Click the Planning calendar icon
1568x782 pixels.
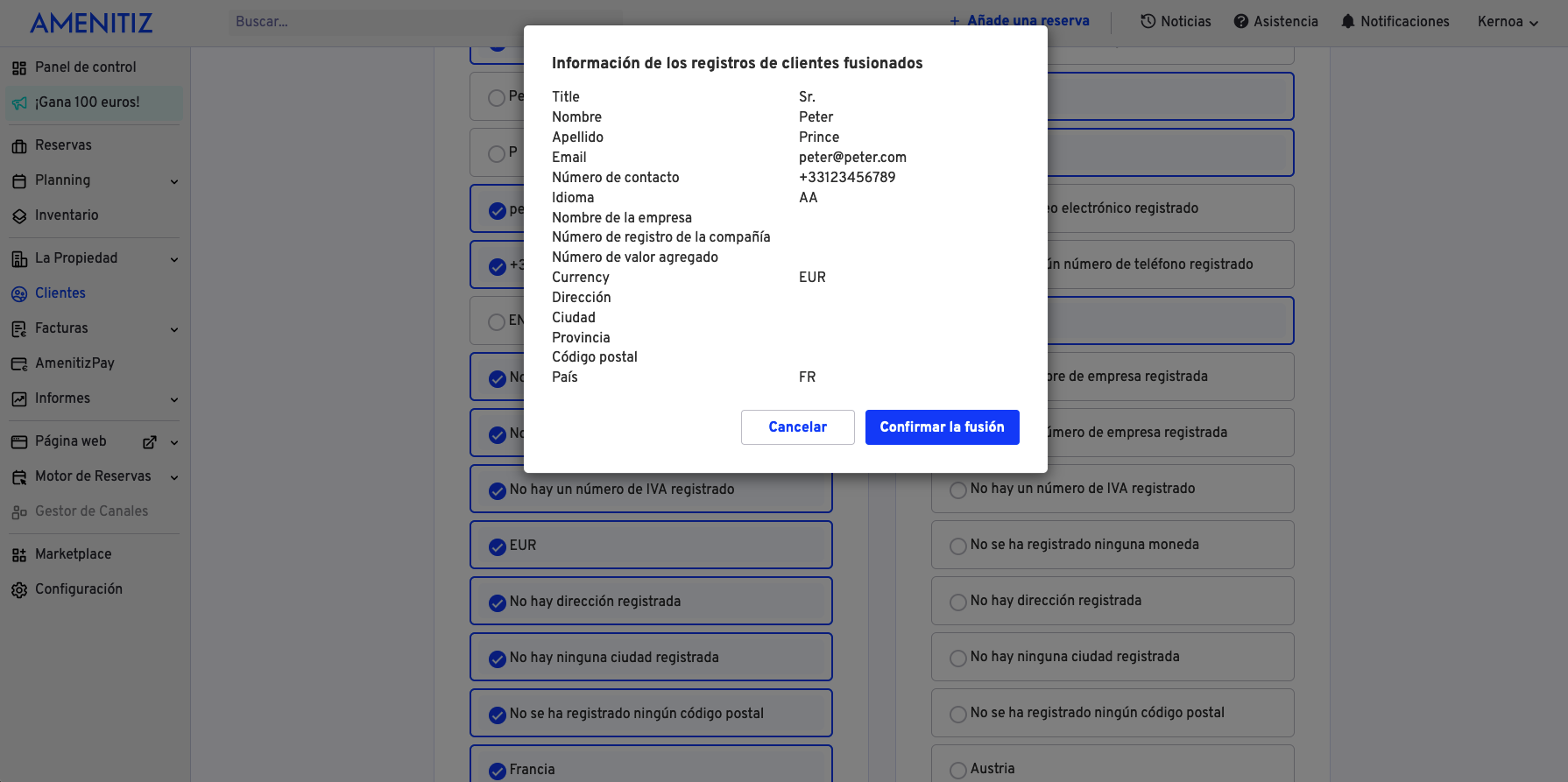[19, 181]
